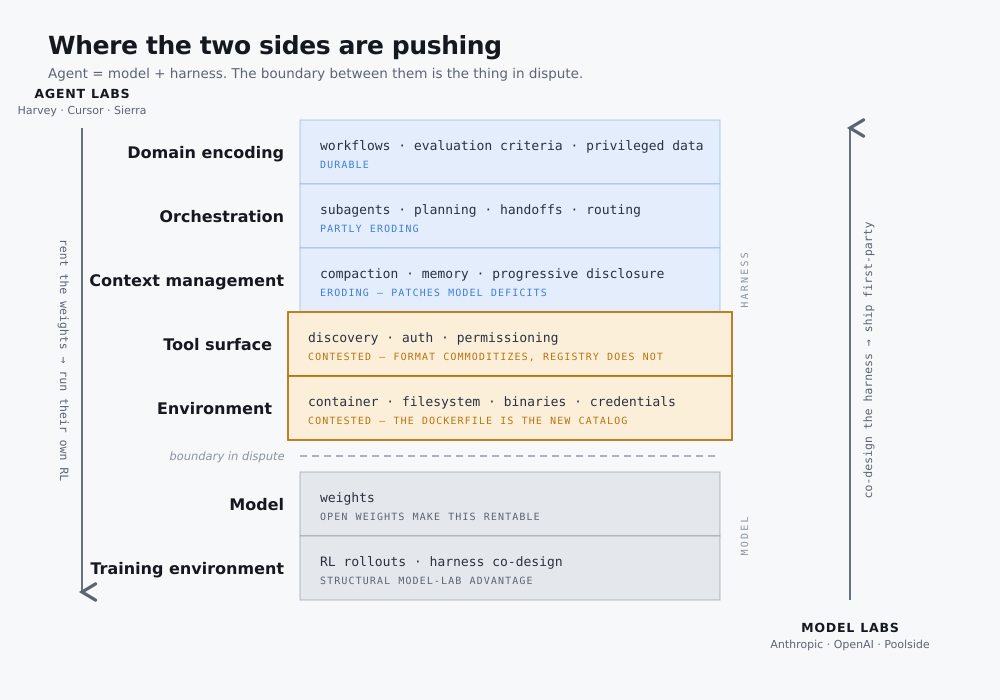Click the 'Tool surface' row label

click(x=217, y=344)
